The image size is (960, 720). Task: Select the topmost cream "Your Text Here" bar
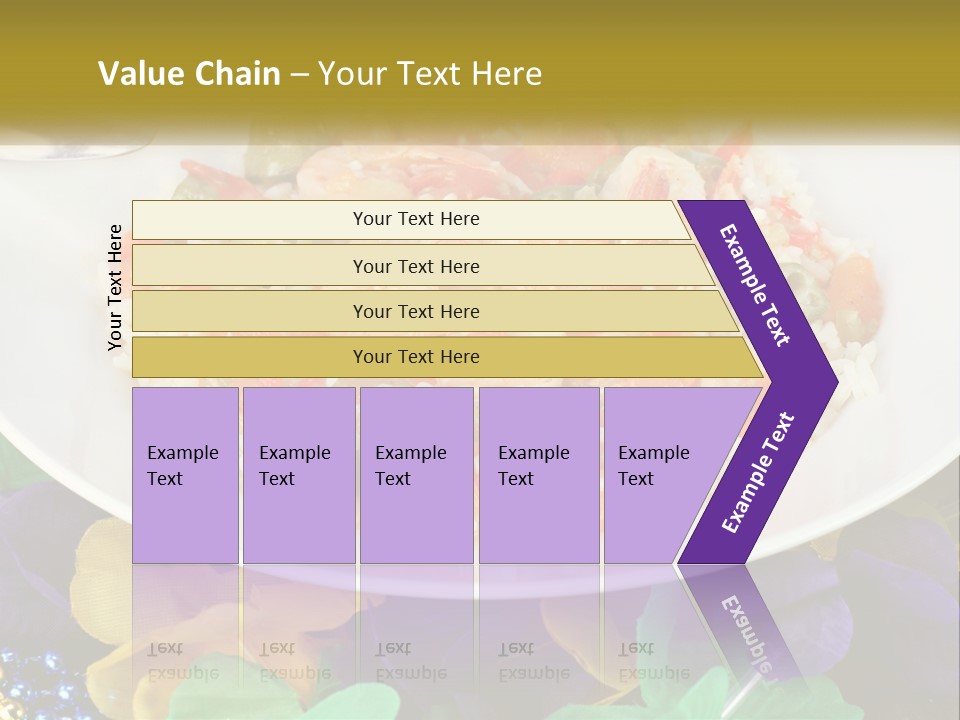pyautogui.click(x=416, y=219)
